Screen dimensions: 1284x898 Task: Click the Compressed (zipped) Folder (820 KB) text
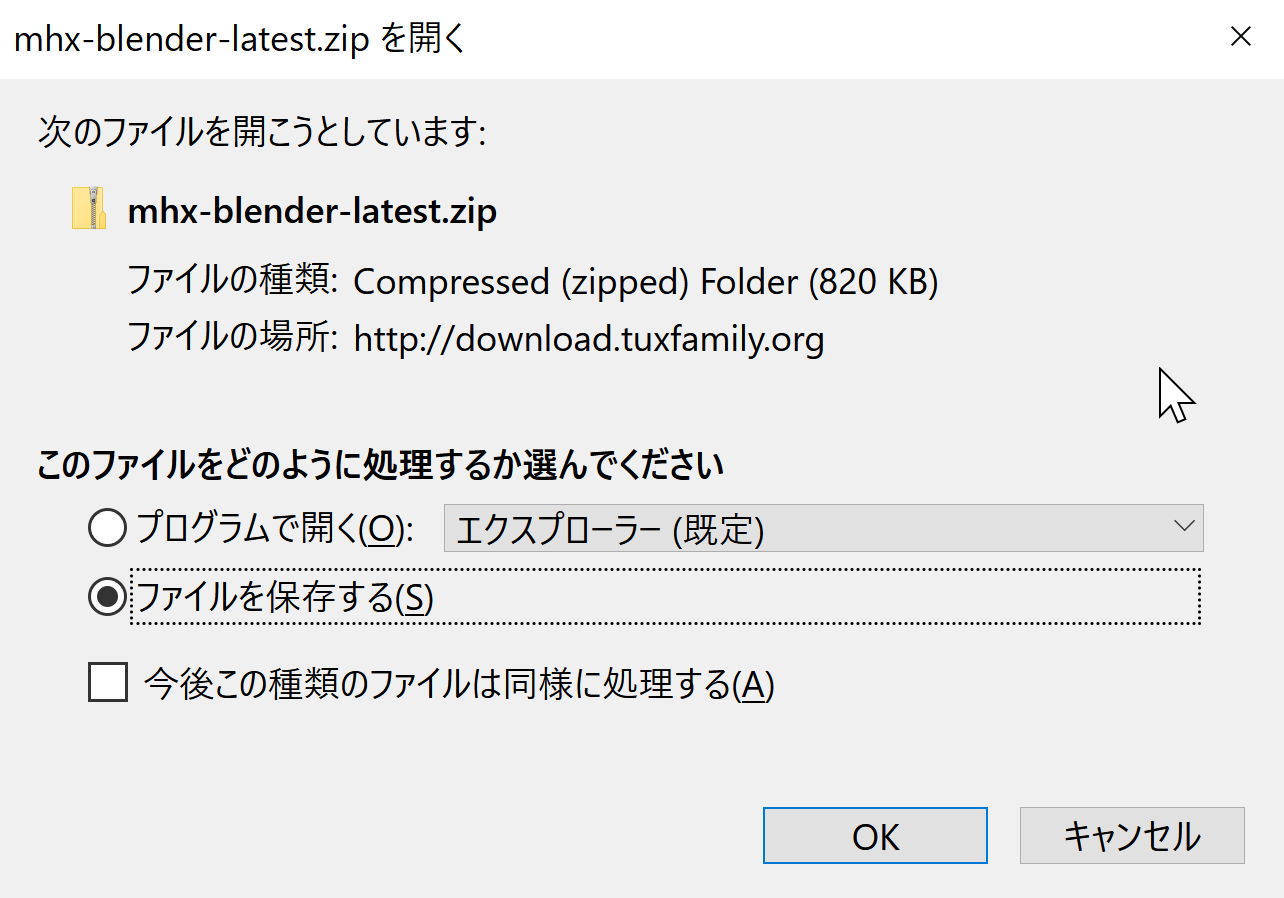coord(646,283)
